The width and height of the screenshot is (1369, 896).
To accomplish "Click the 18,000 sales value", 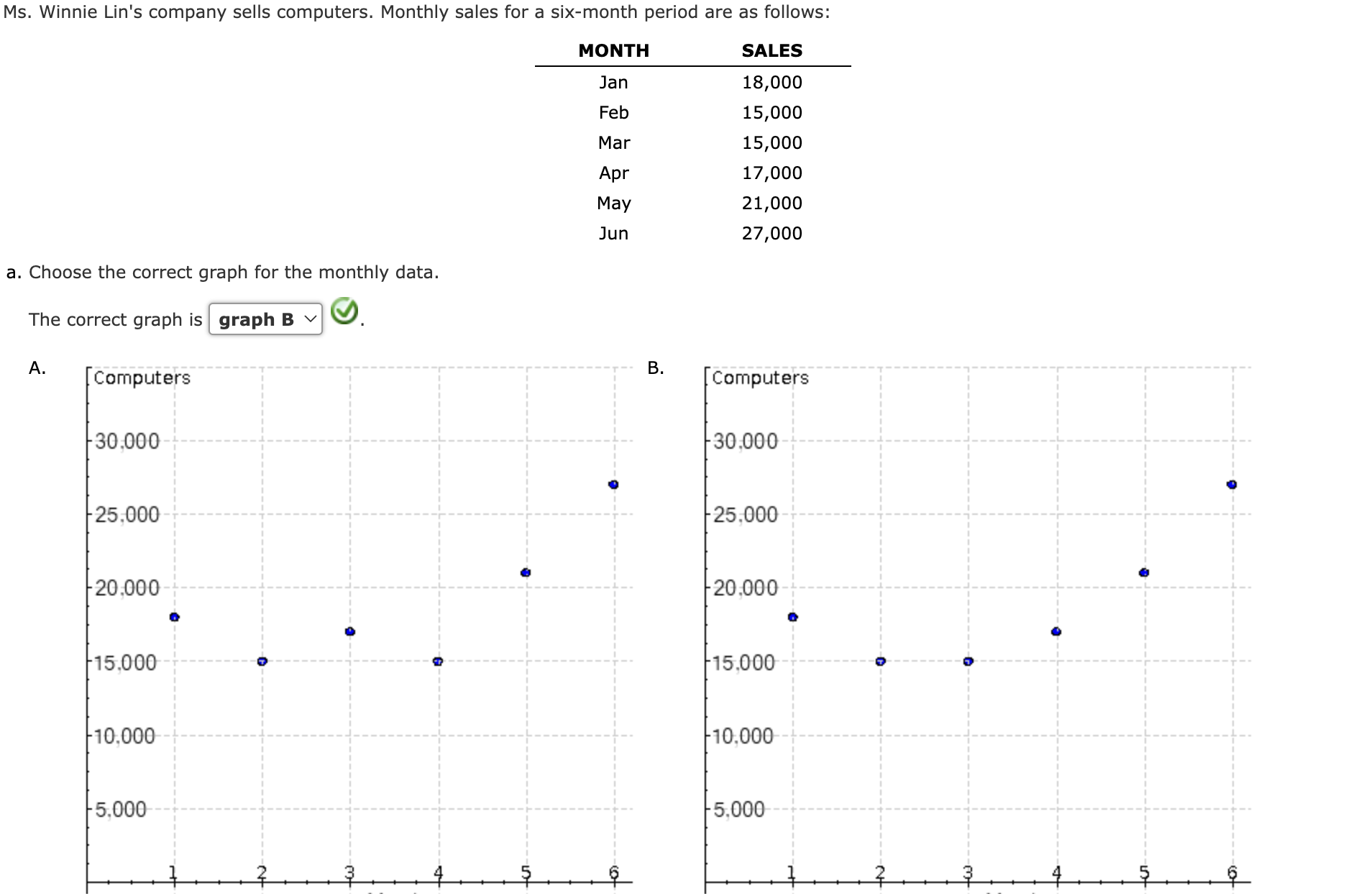I will point(772,82).
